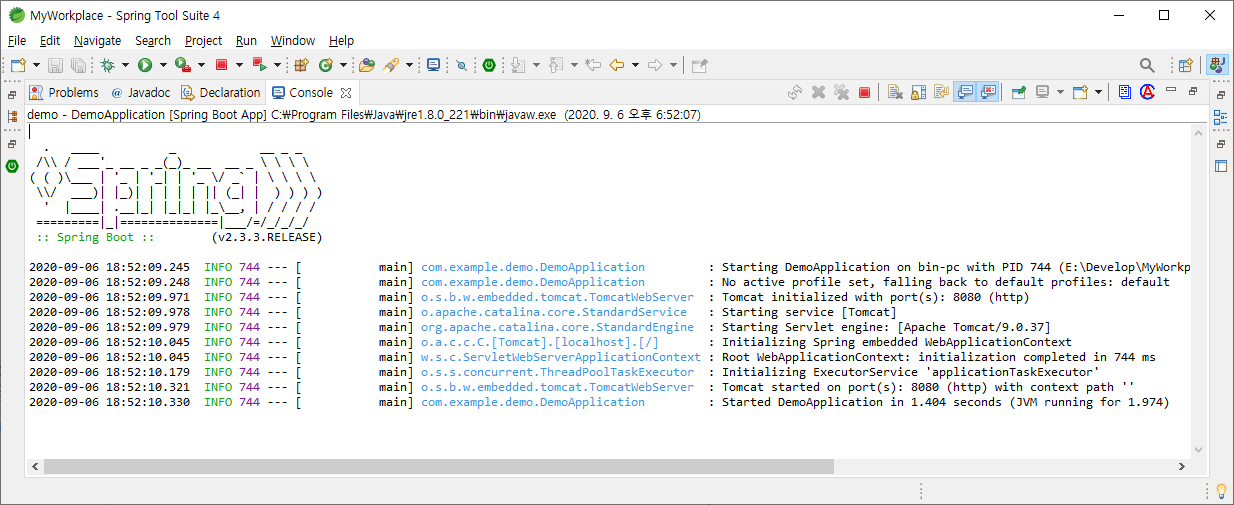Click the magnifier Quick Access search icon
Viewport: 1234px width, 505px height.
click(x=1147, y=65)
